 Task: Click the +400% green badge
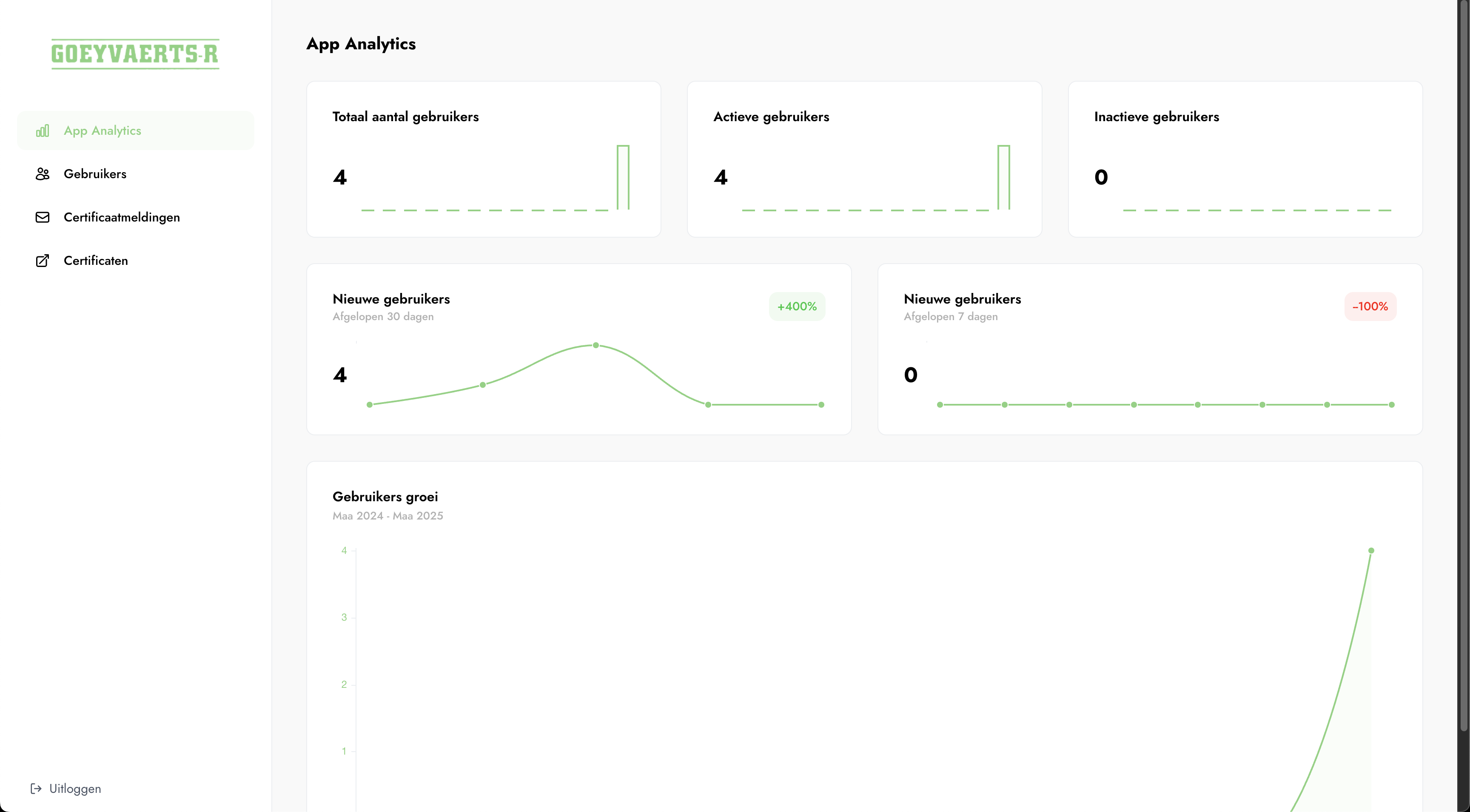[x=797, y=306]
